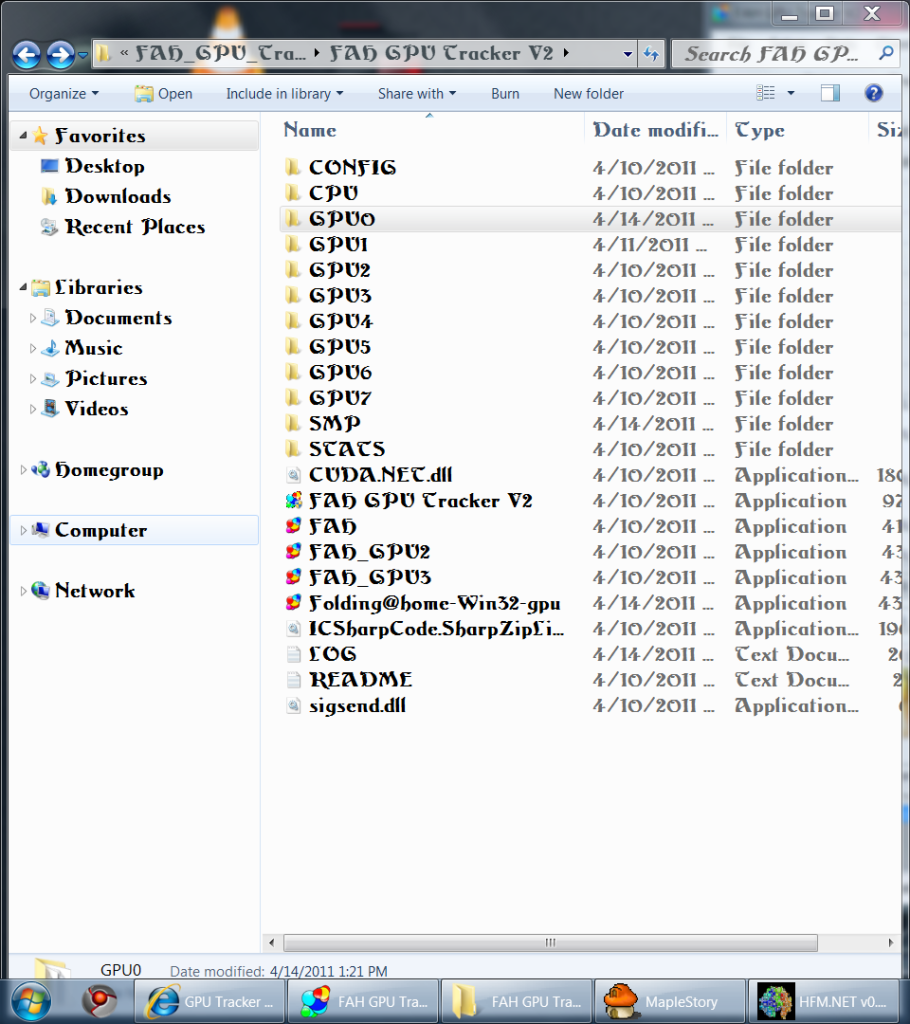Open the Include in library menu

[x=284, y=94]
